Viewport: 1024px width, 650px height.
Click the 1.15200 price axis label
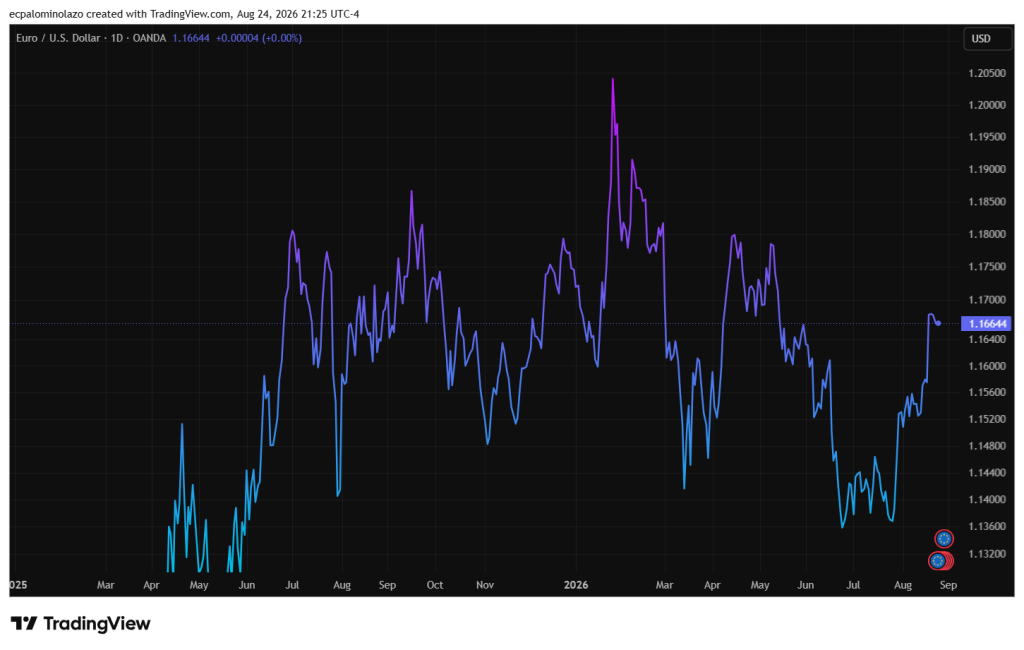[987, 419]
